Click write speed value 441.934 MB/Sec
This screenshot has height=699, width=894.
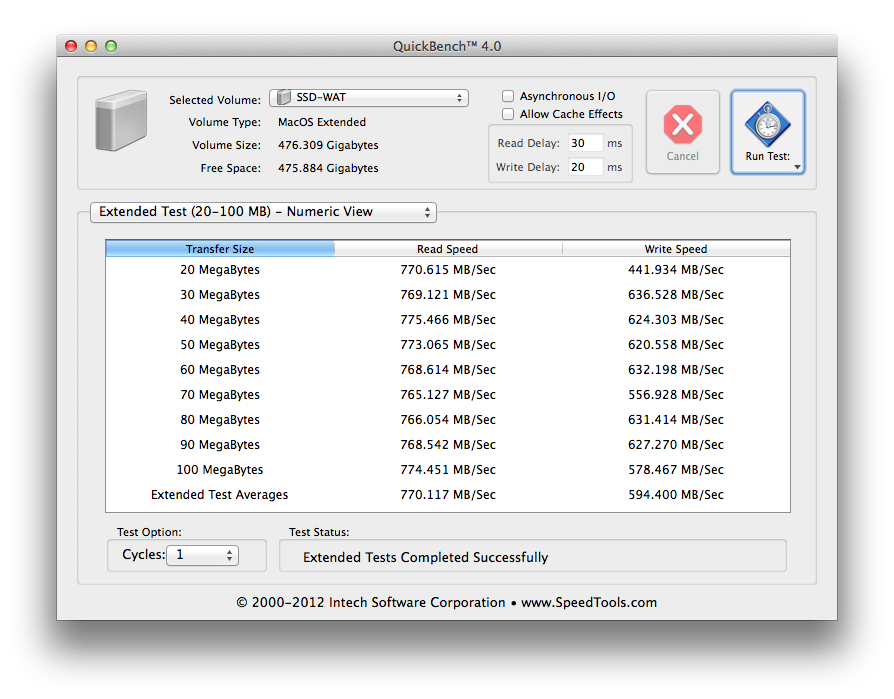pos(676,270)
